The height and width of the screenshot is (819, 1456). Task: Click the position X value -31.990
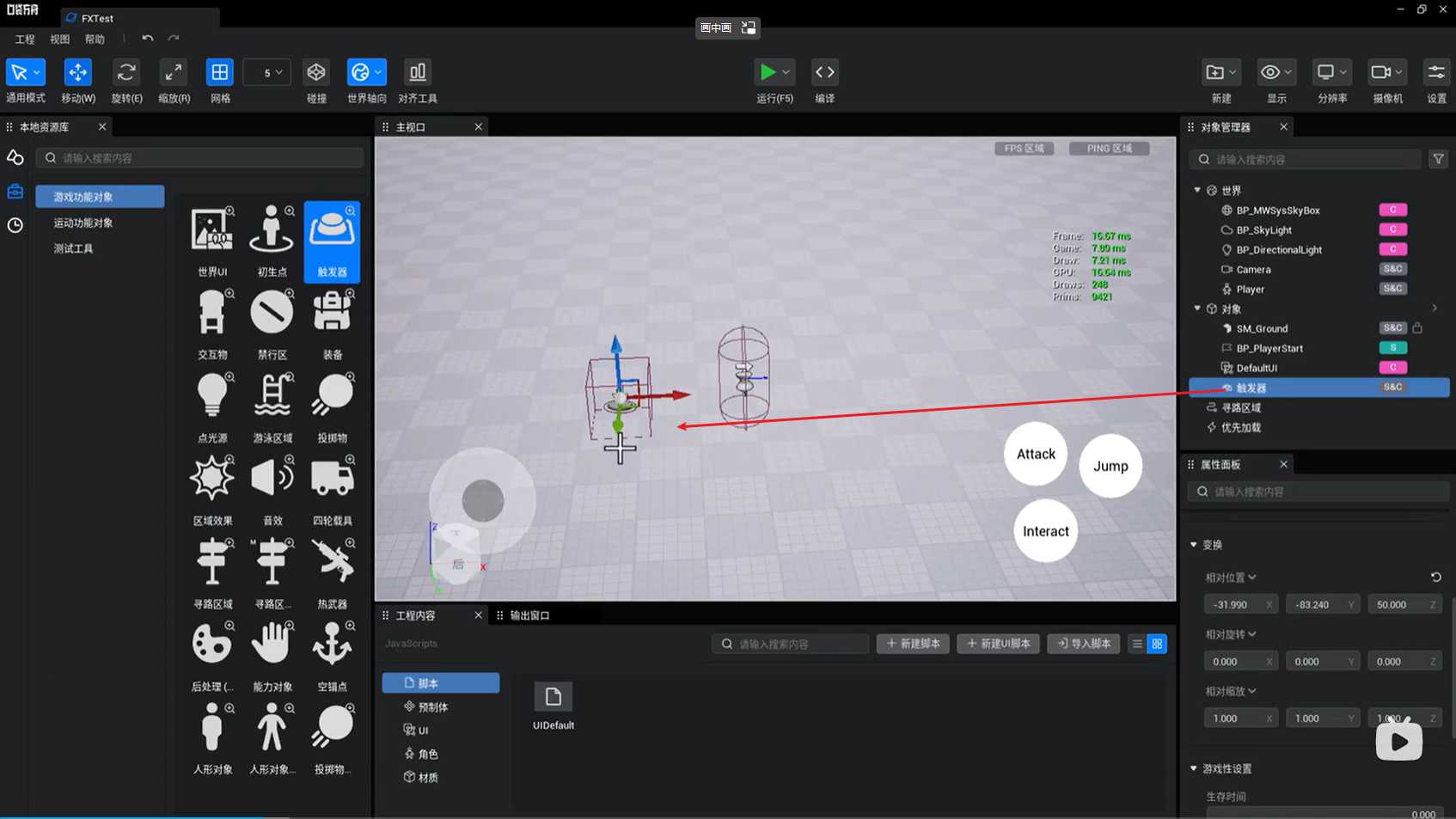click(x=1240, y=605)
